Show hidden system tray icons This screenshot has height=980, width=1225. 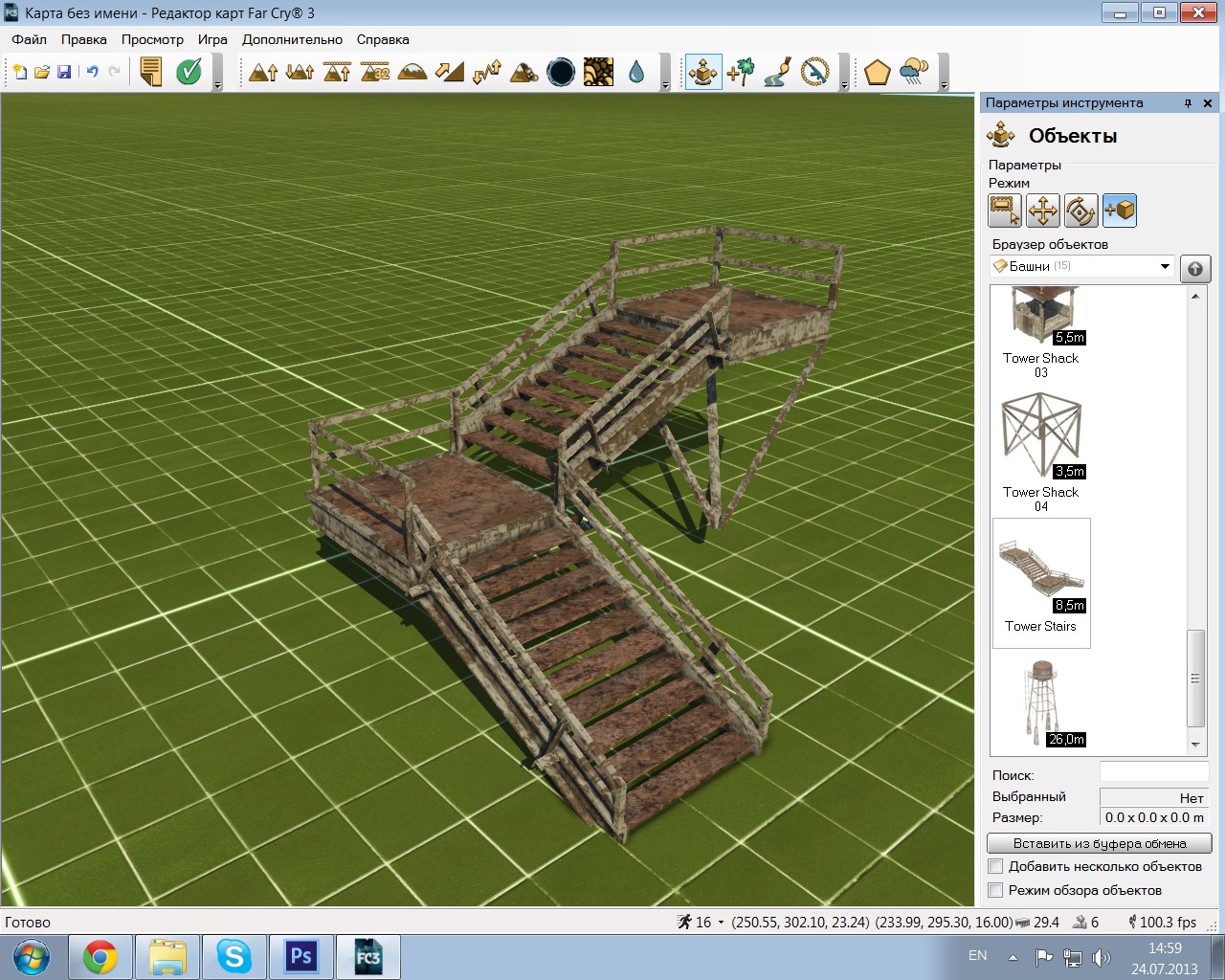[x=1013, y=957]
